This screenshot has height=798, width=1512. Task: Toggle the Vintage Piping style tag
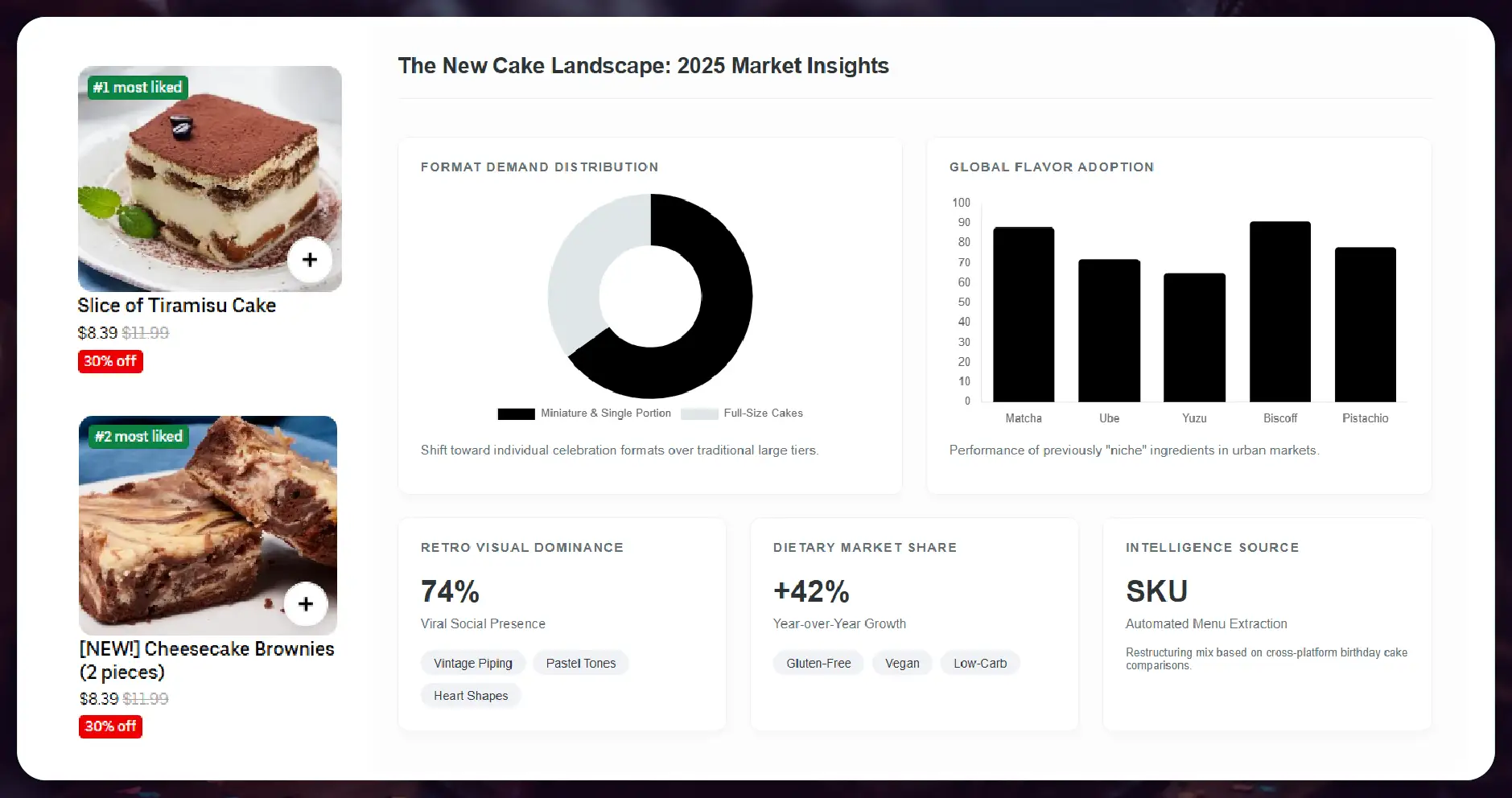[472, 663]
